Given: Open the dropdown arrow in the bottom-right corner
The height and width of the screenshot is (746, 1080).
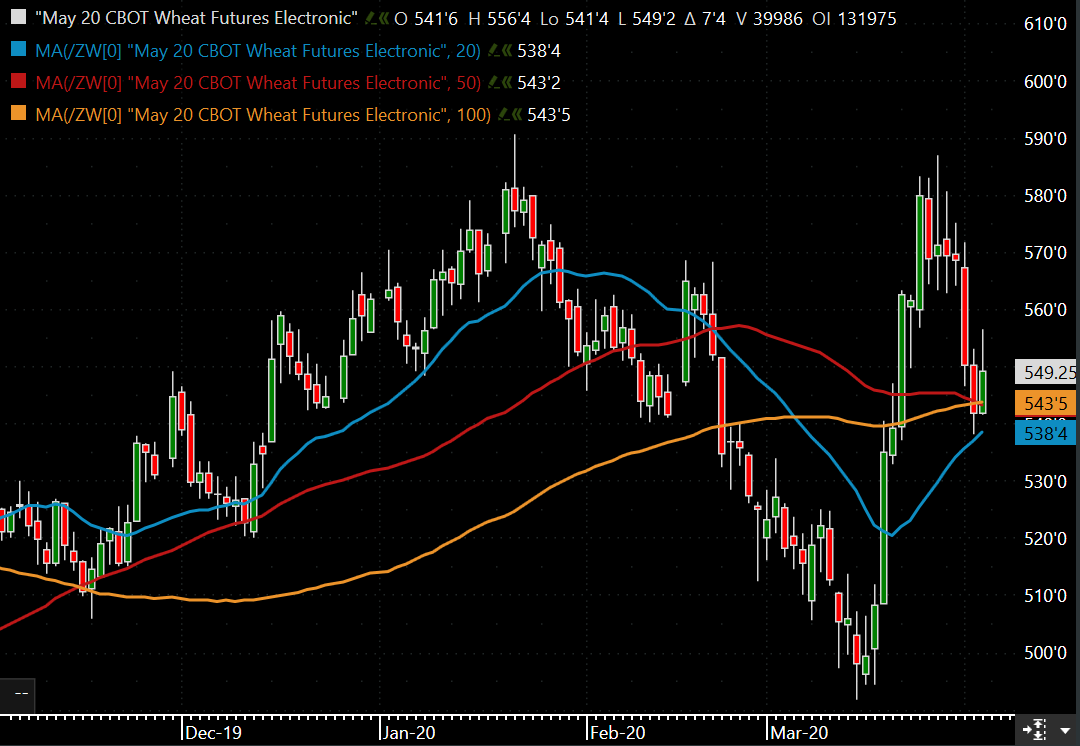Looking at the screenshot, I should pos(1066,730).
